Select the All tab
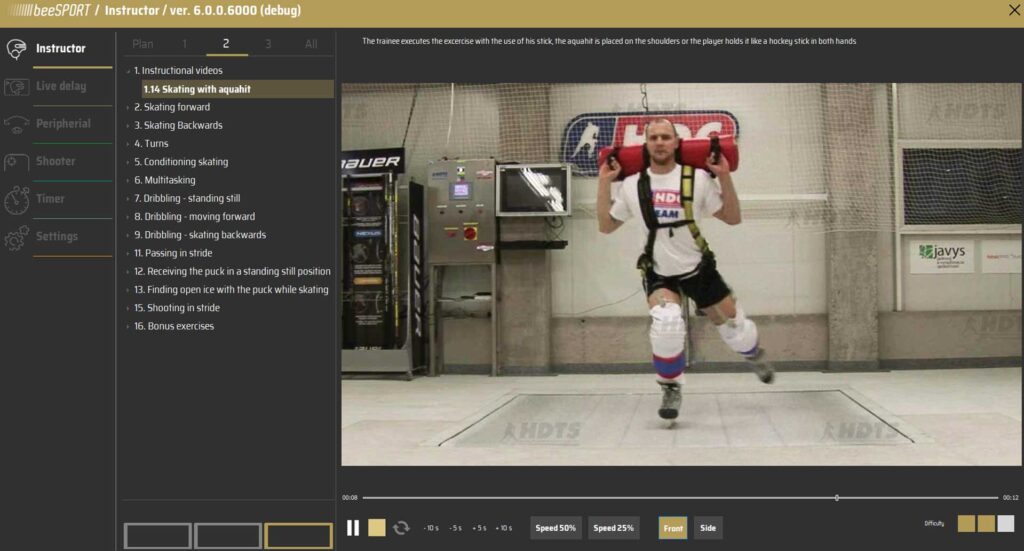This screenshot has width=1024, height=551. [311, 44]
